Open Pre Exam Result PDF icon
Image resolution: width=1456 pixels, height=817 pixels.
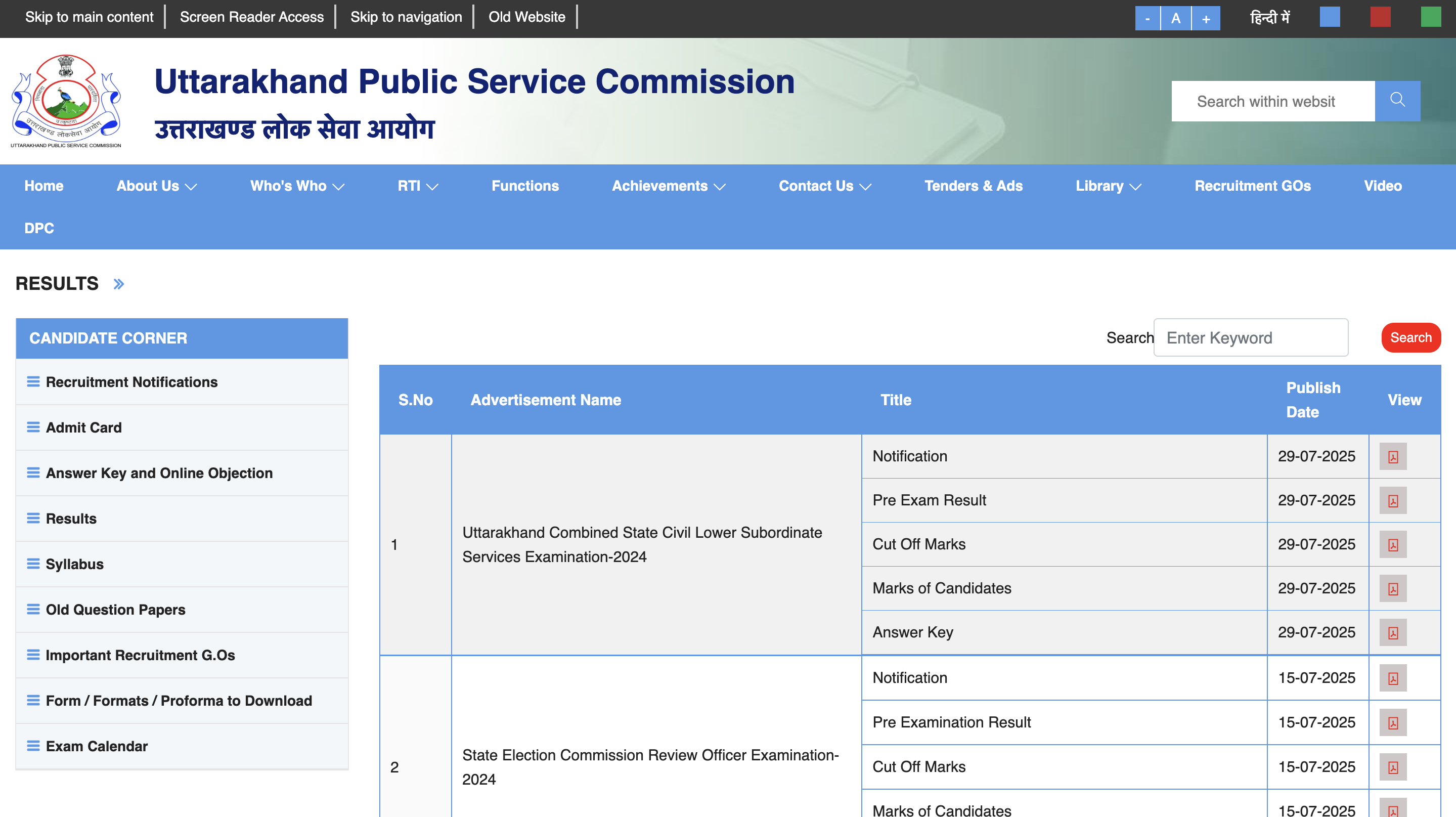click(x=1393, y=500)
